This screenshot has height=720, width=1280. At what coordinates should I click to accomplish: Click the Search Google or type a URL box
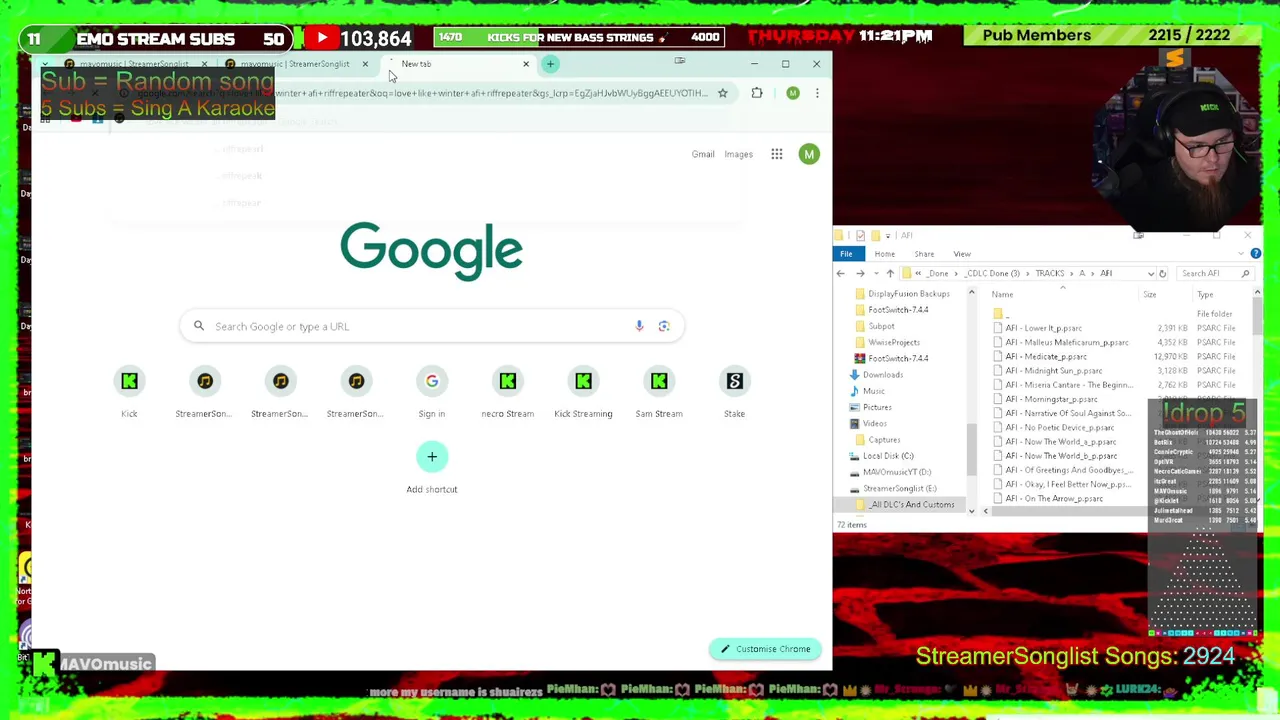point(432,326)
